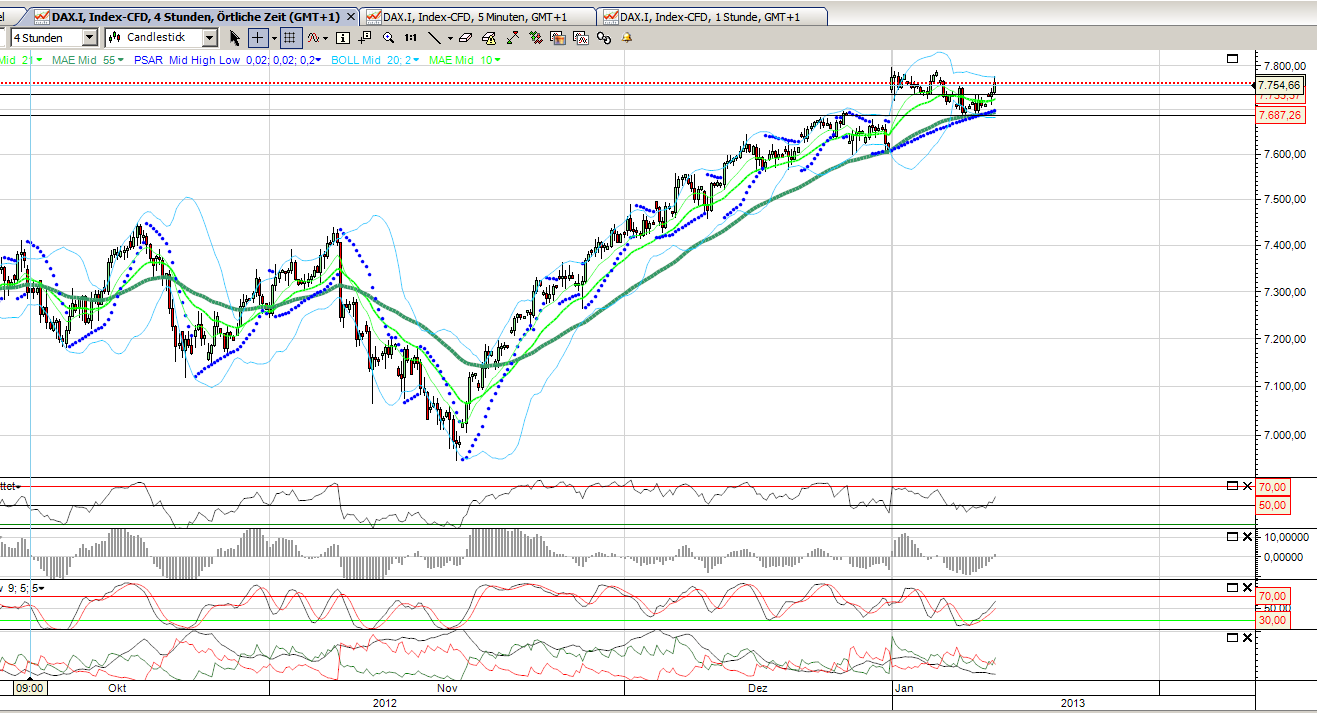Open the indicator zigzag tool
Screen dimensions: 1317x713
312,38
